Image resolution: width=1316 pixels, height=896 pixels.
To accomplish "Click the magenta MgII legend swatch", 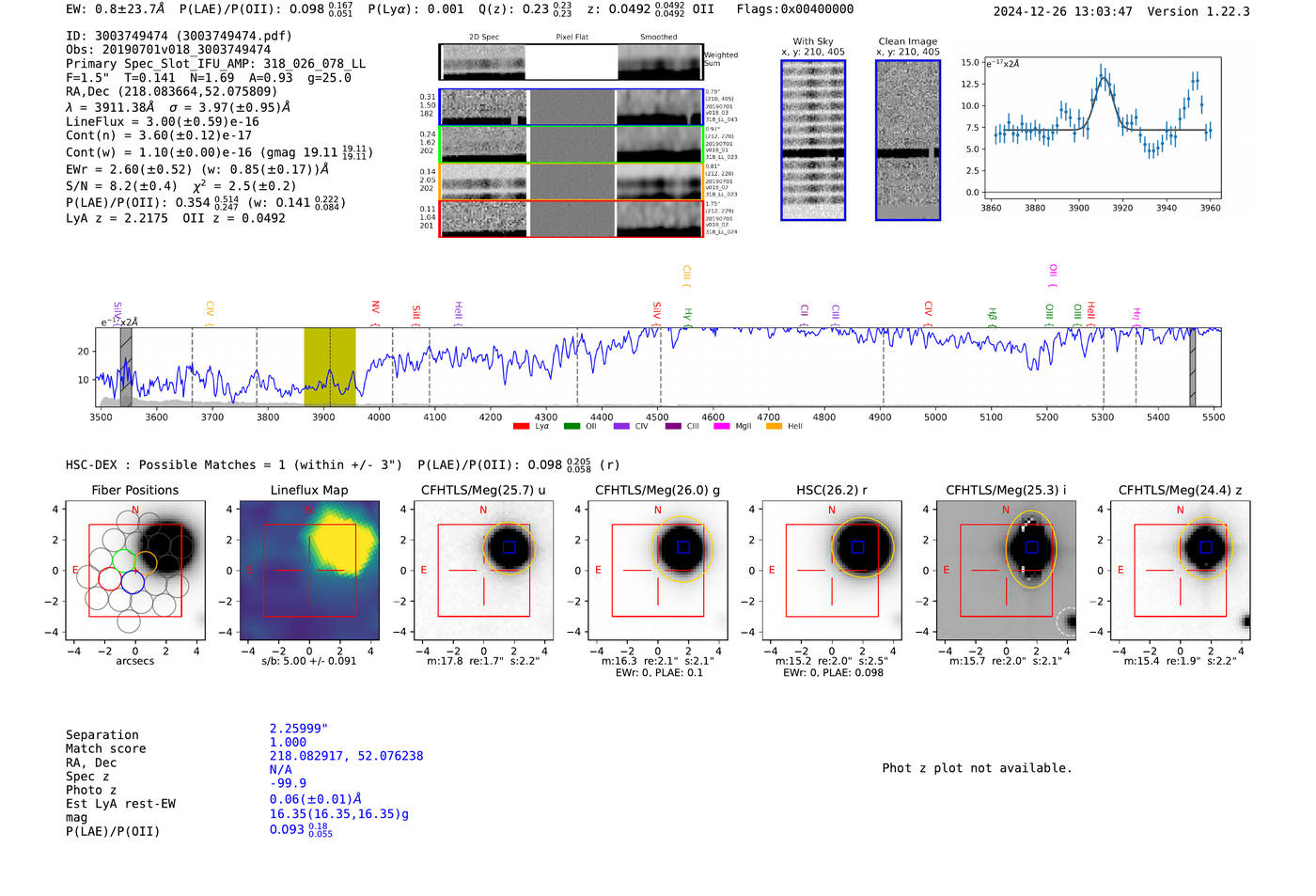I will [x=722, y=427].
